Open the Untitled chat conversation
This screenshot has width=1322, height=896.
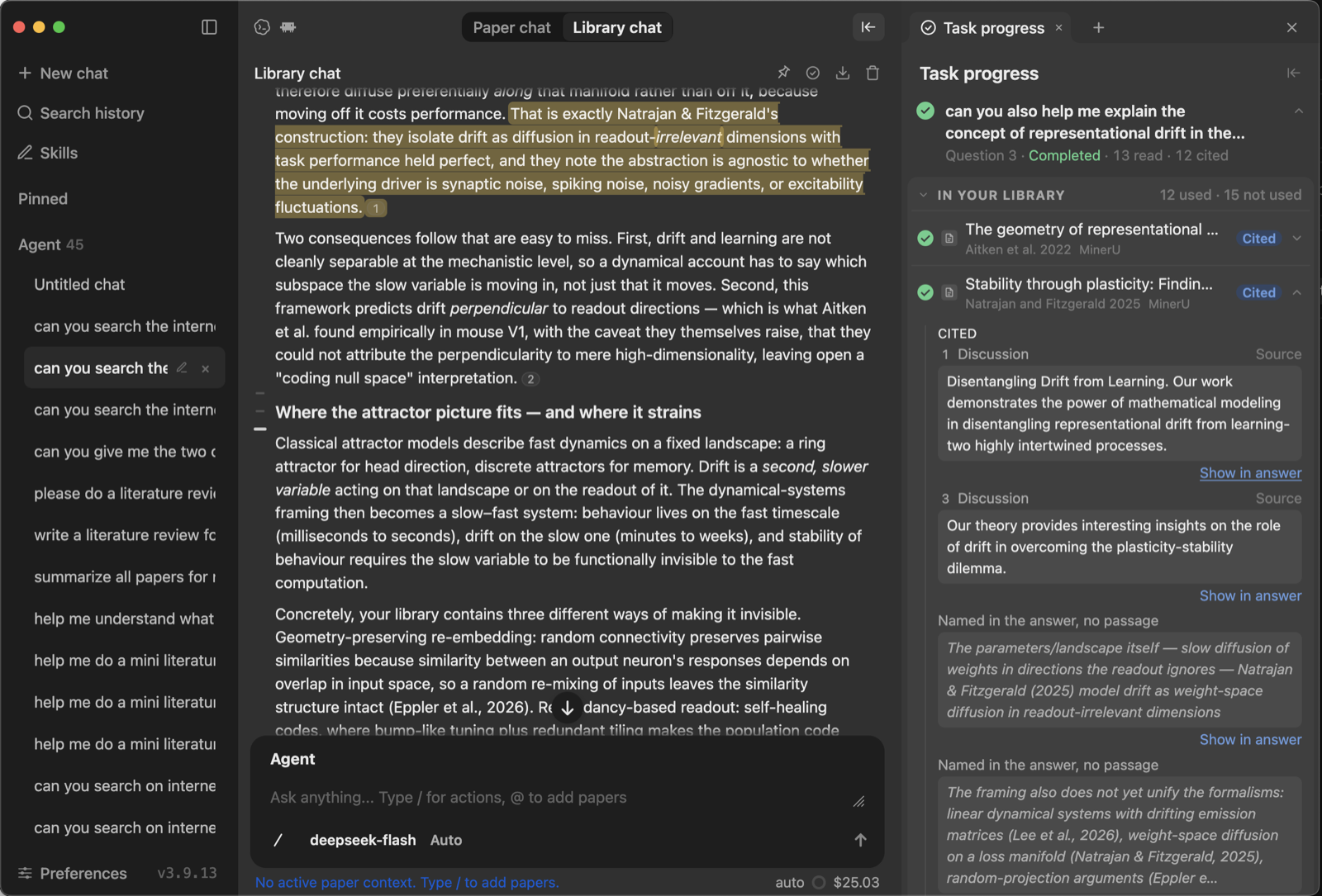[124, 284]
